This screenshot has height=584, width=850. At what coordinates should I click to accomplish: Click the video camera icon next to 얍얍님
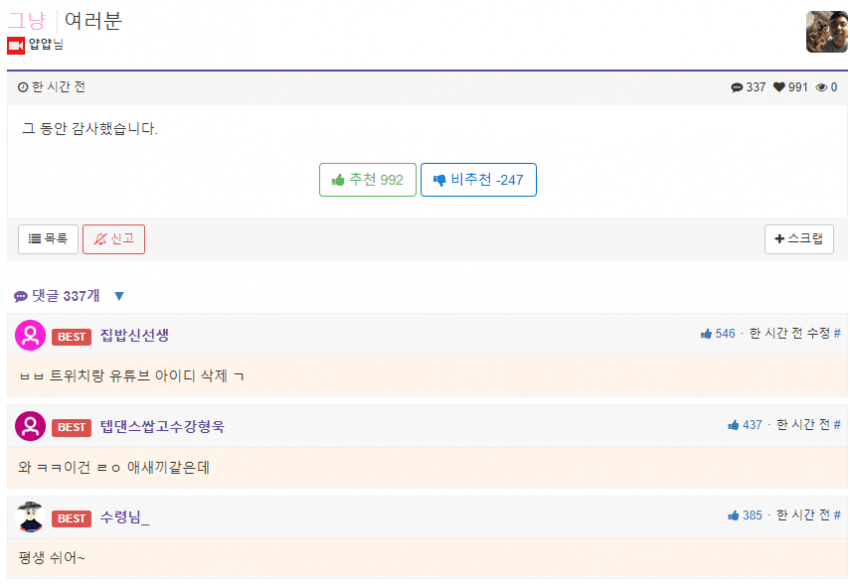click(x=14, y=45)
